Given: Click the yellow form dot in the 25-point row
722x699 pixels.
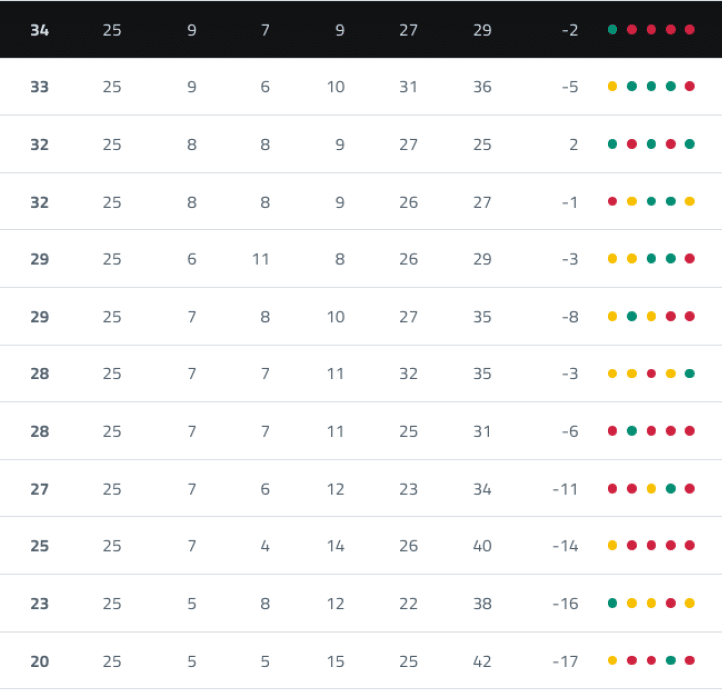Looking at the screenshot, I should click(x=612, y=546).
